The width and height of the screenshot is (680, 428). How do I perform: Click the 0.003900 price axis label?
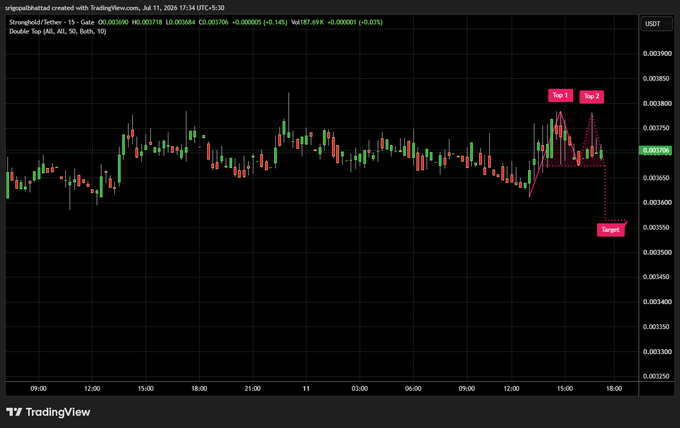[657, 53]
